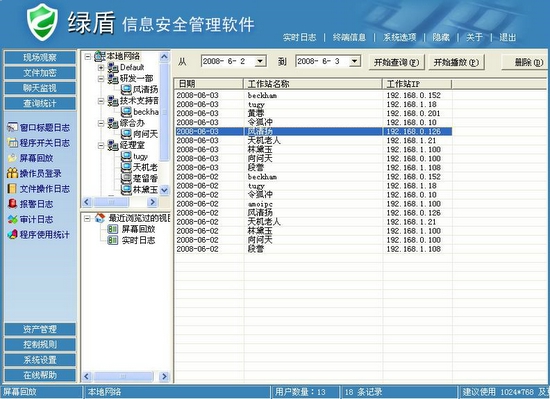Collapse the 经理室 group node
Image resolution: width=550 pixels, height=399 pixels.
click(101, 145)
